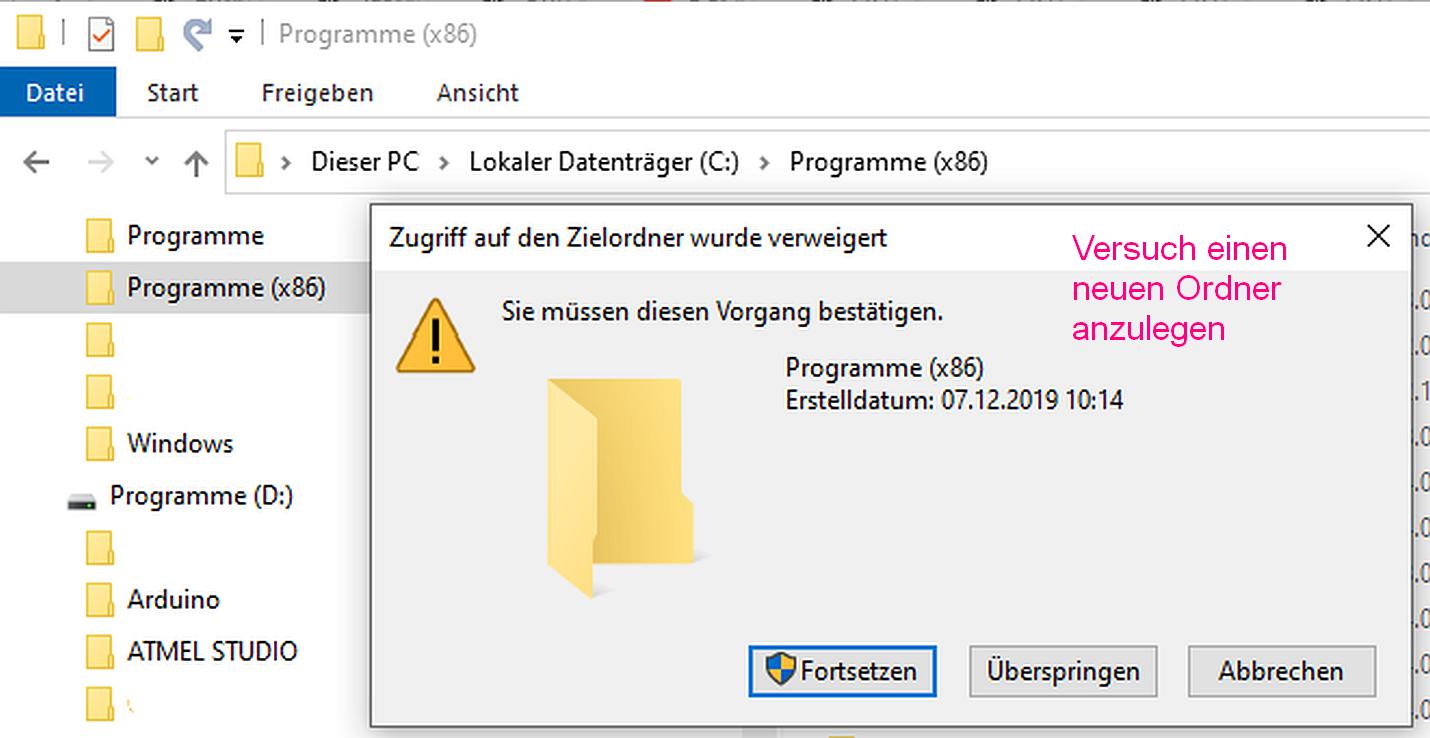Open the quick access toolbar customize dropdown
This screenshot has height=738, width=1430.
click(x=236, y=37)
